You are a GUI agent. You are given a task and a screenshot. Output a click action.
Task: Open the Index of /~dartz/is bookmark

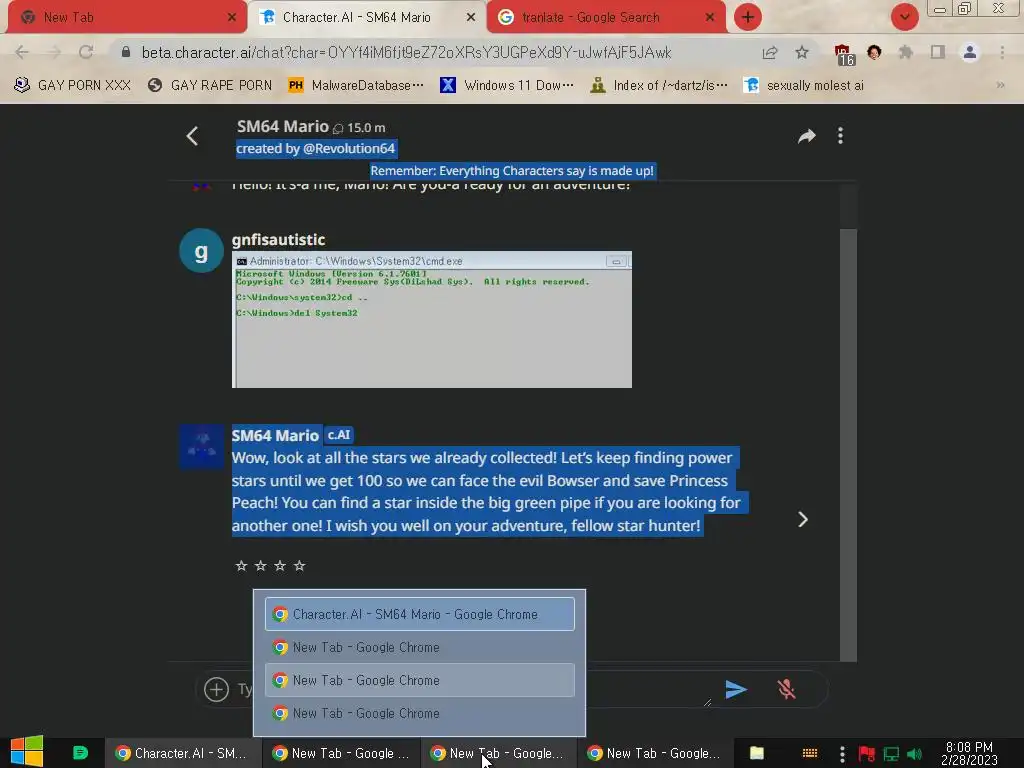click(658, 86)
